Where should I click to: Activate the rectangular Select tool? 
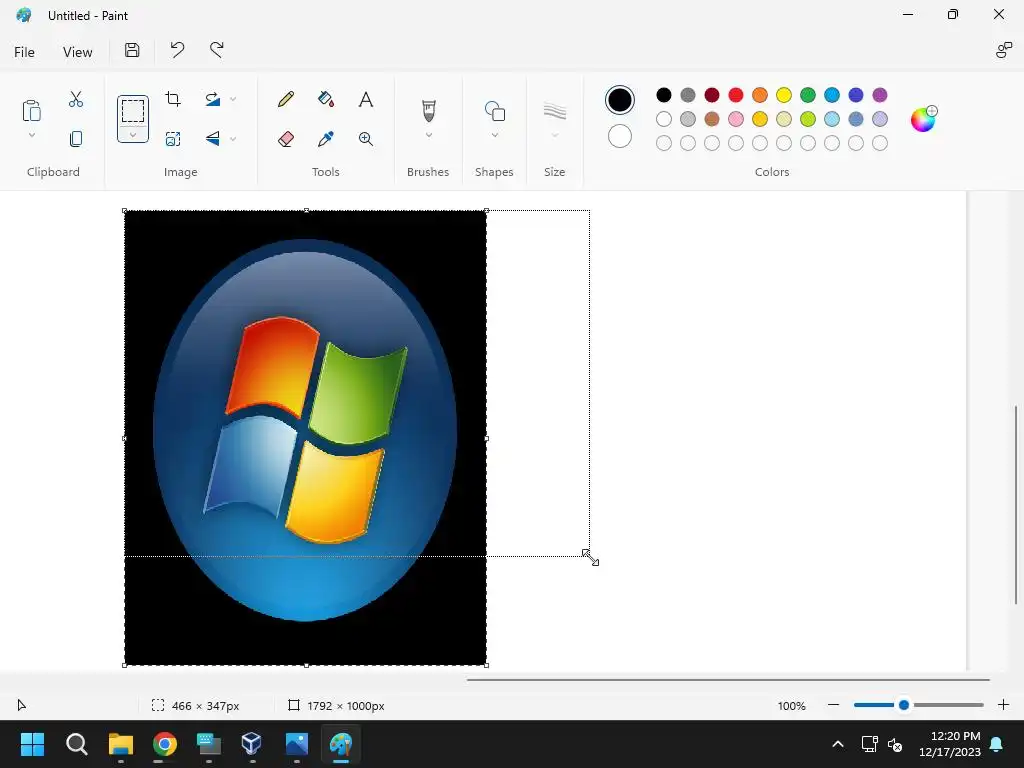[x=133, y=111]
